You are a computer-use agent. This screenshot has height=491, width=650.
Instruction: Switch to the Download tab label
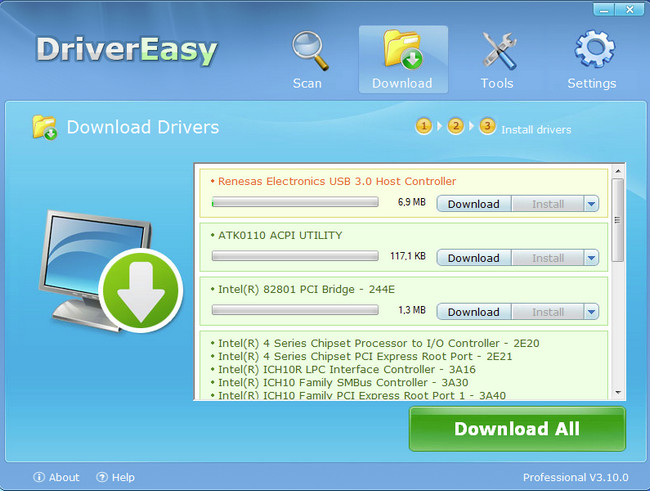(402, 83)
